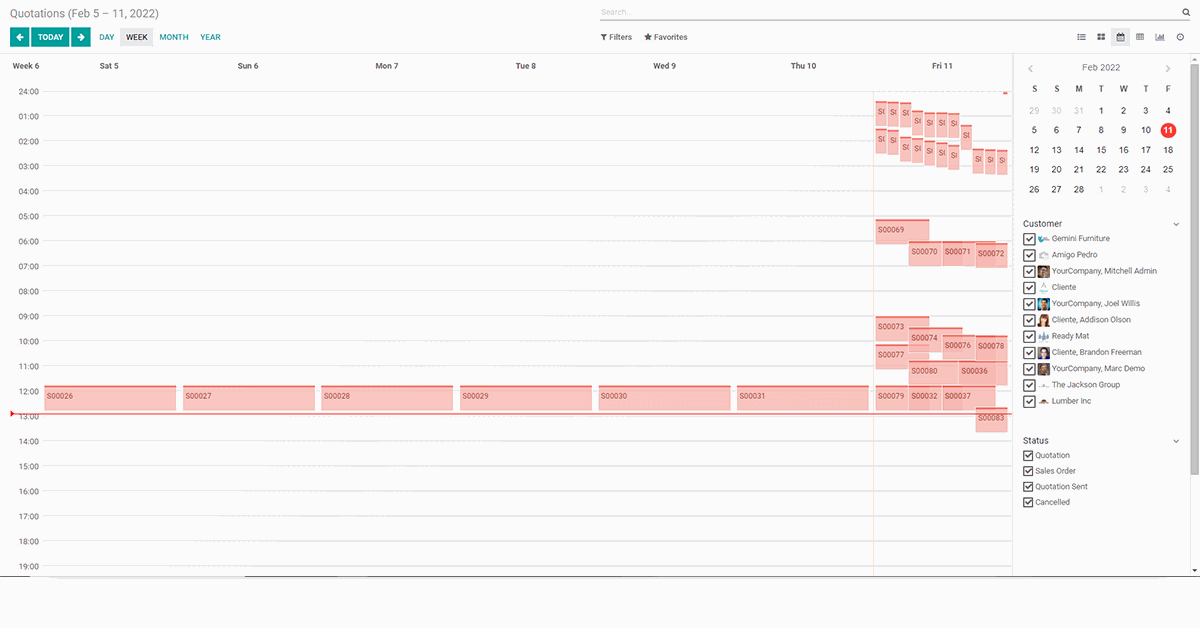
Task: Click The Jackson Group logo
Action: 1043,385
